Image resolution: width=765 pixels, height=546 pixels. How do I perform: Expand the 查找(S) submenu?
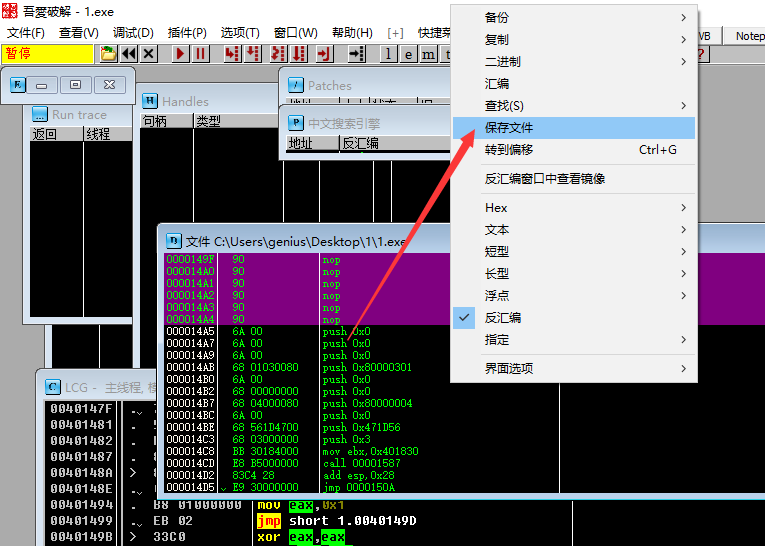[x=574, y=105]
